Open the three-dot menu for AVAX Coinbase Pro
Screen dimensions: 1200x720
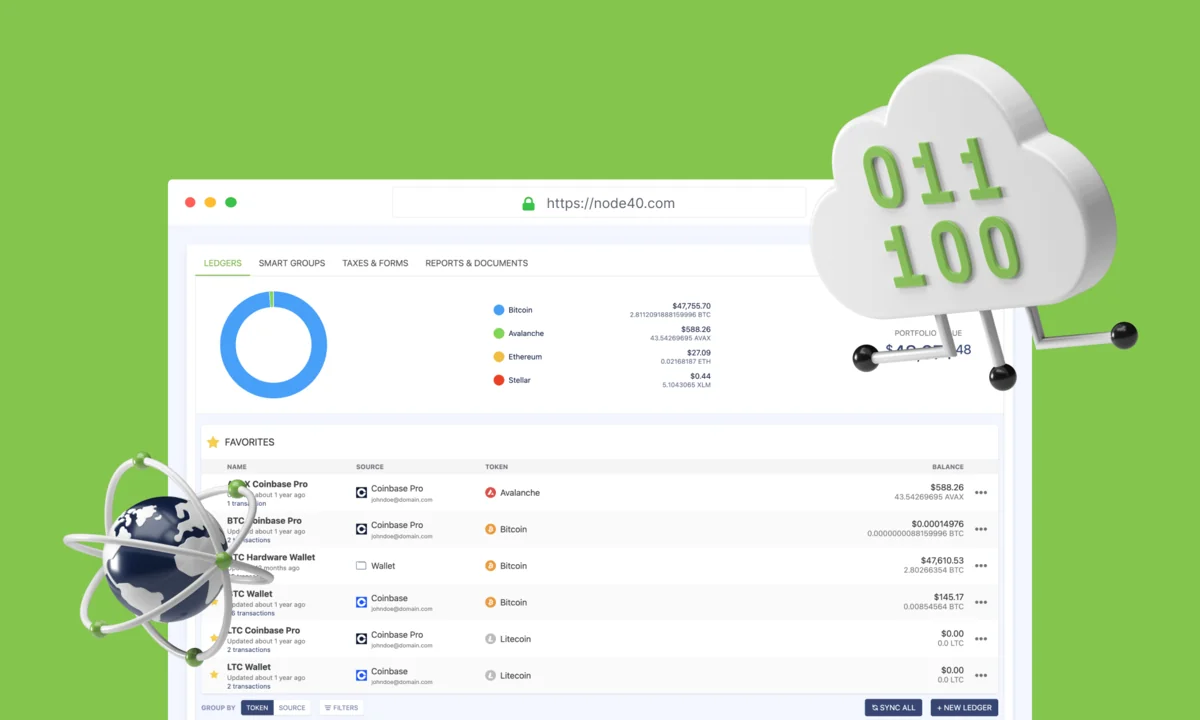pyautogui.click(x=981, y=493)
